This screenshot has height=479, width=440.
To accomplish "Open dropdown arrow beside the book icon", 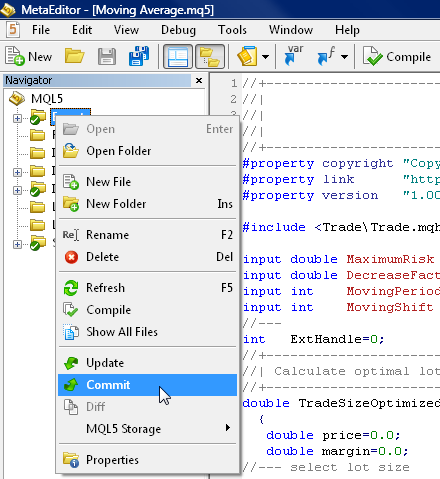I will point(265,56).
